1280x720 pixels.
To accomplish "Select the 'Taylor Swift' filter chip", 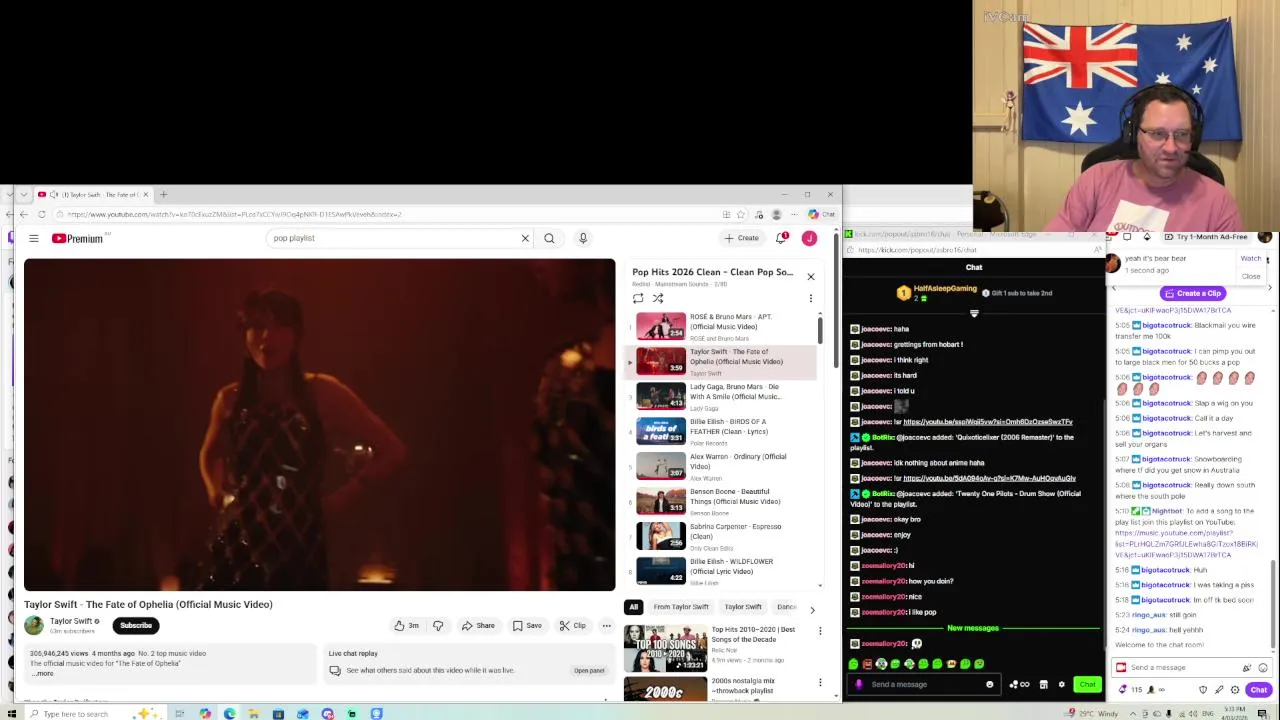I will pos(743,607).
